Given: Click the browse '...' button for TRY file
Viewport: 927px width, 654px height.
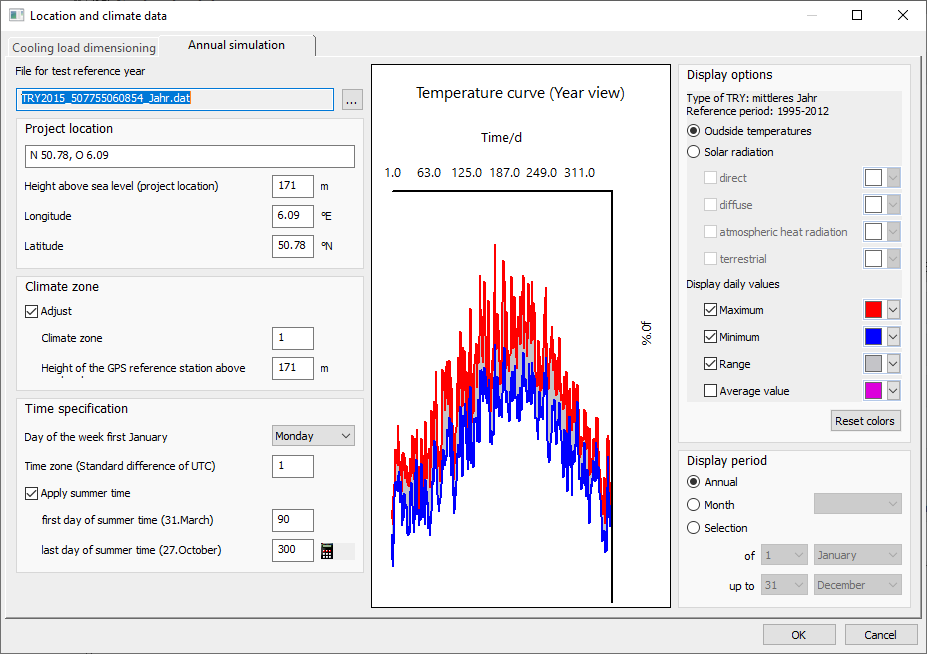Looking at the screenshot, I should click(351, 99).
